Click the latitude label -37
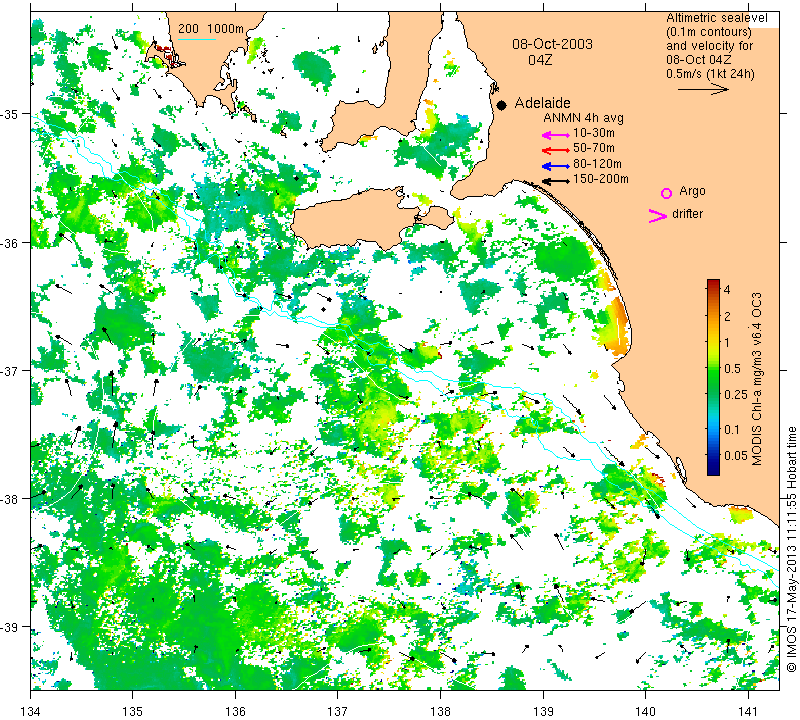Screen dimensions: 800x720 point(9,370)
